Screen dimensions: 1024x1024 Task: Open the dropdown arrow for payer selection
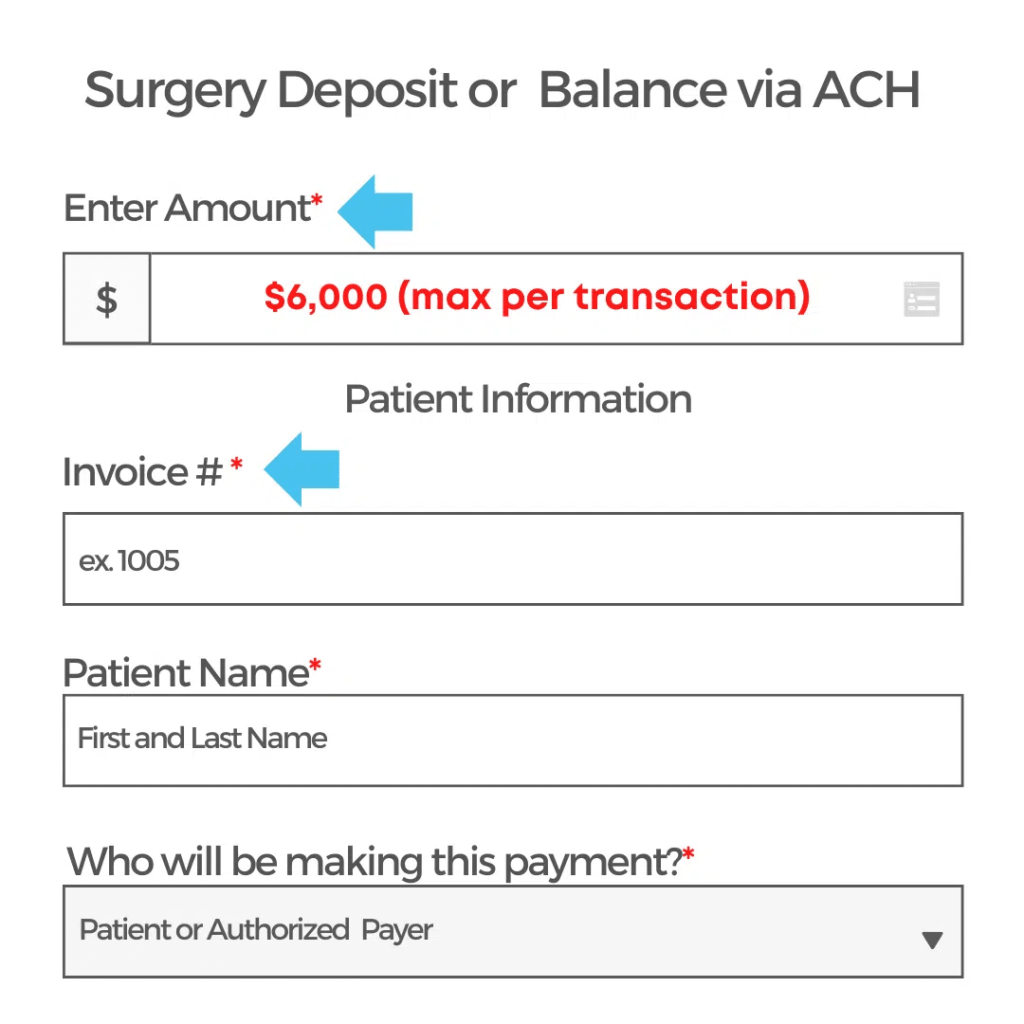tap(932, 940)
